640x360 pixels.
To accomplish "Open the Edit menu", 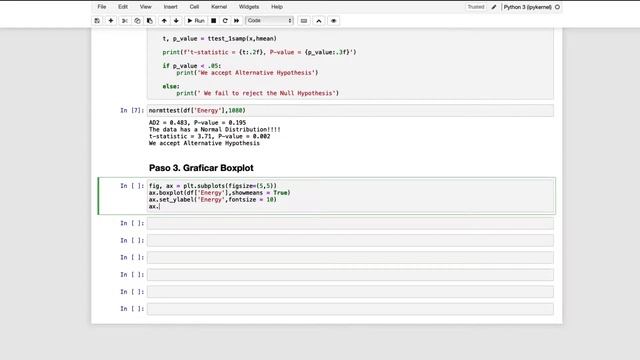I will tap(123, 7).
